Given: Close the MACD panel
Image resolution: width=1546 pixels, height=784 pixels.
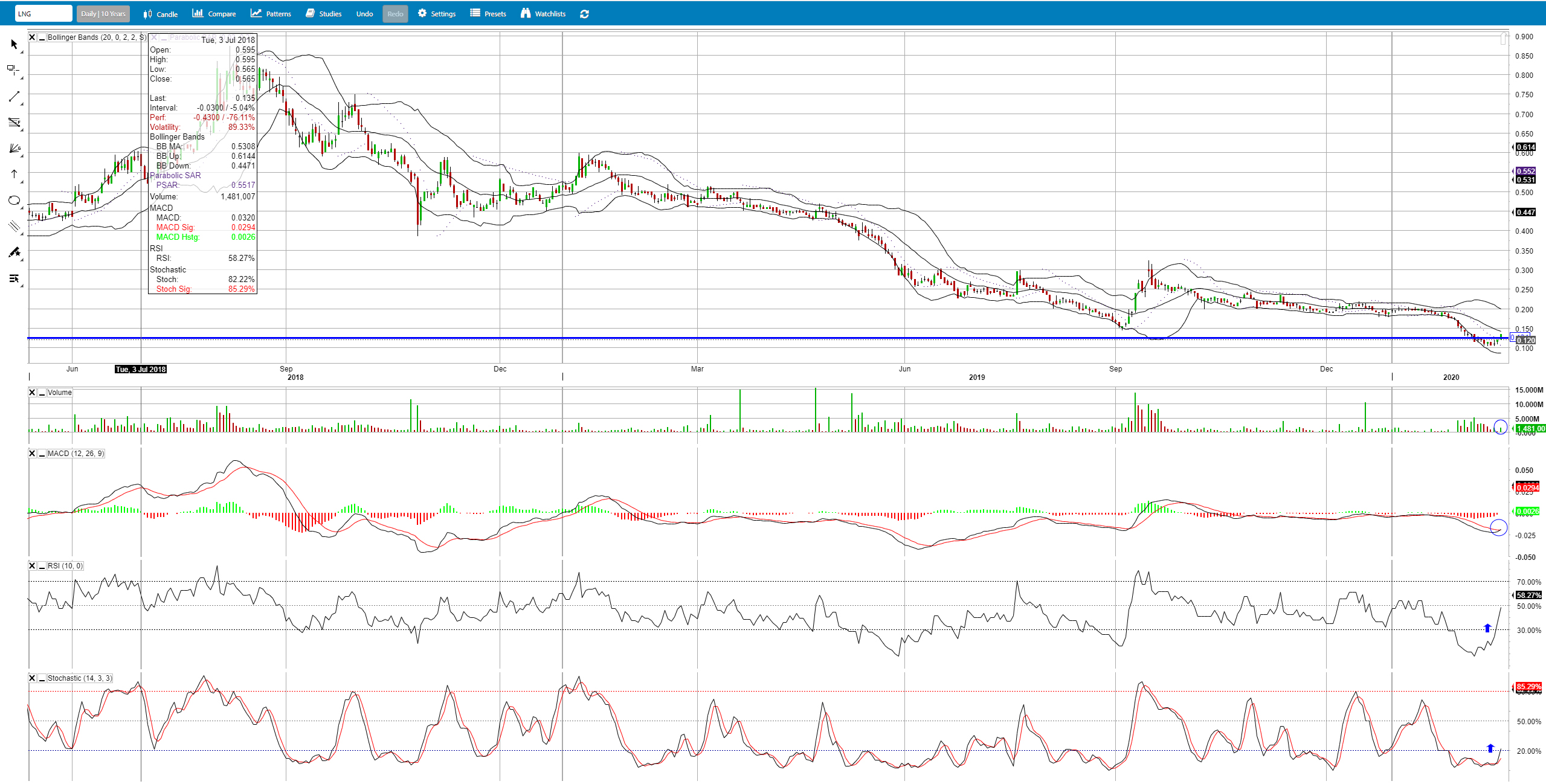Looking at the screenshot, I should tap(32, 454).
